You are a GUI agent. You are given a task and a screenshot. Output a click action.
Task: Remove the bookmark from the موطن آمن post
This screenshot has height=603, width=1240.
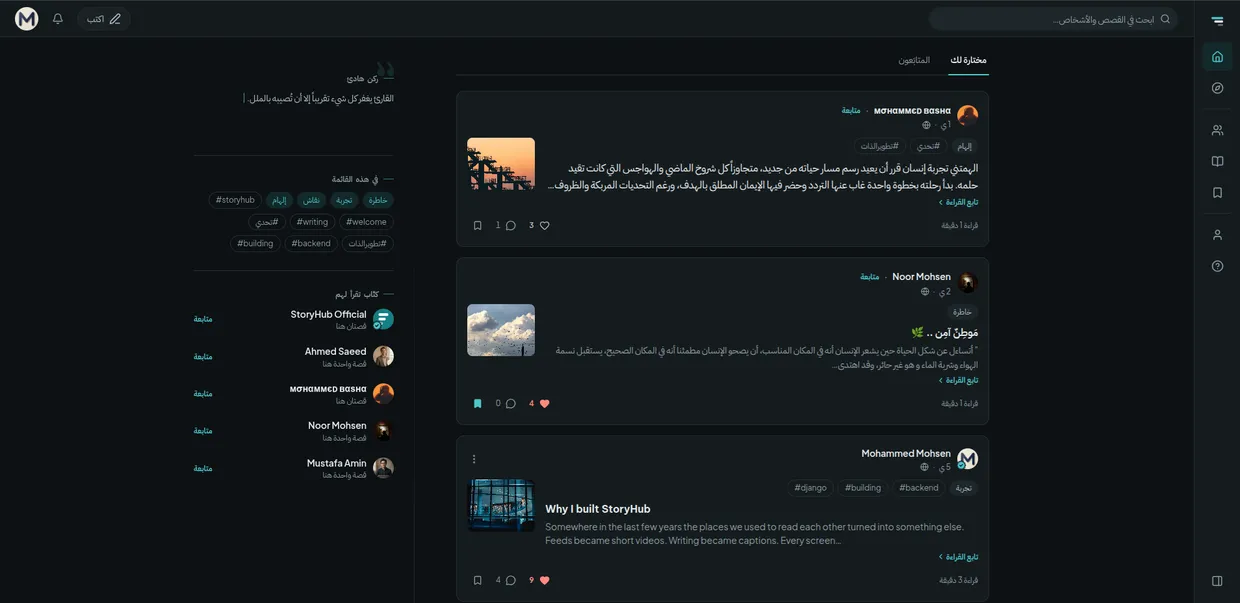coord(478,403)
